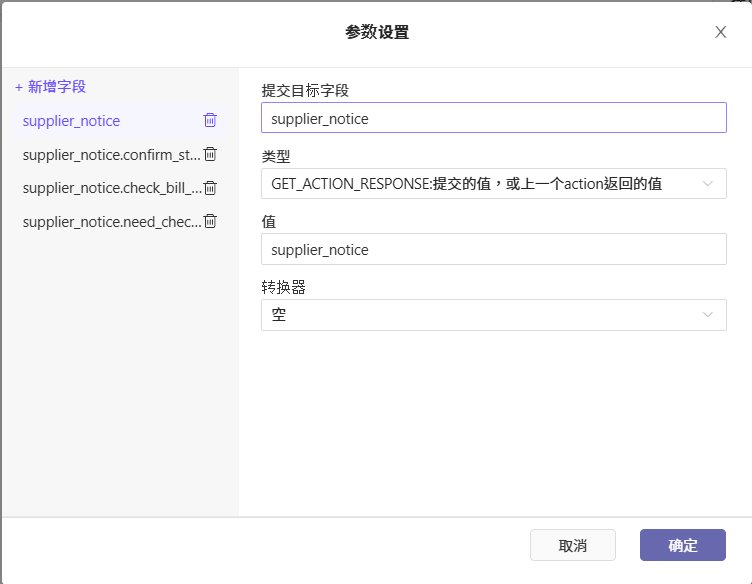Focus the 提交目标字段 input box
This screenshot has width=752, height=584.
494,118
